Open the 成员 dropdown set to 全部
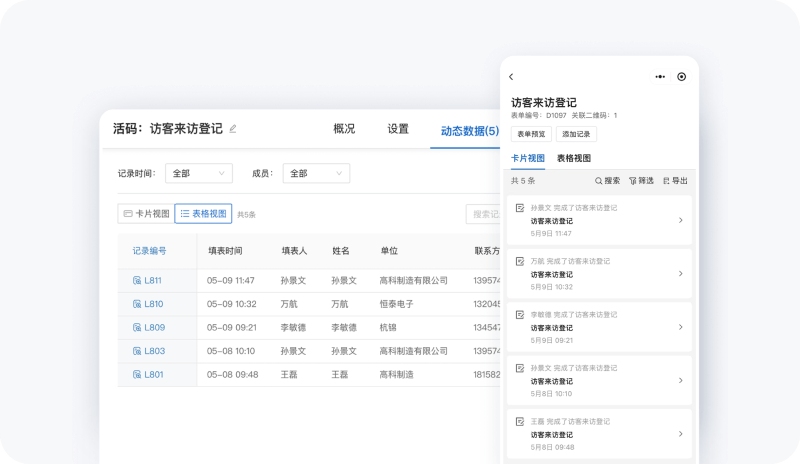Screen dimensions: 800x464 [x=316, y=173]
